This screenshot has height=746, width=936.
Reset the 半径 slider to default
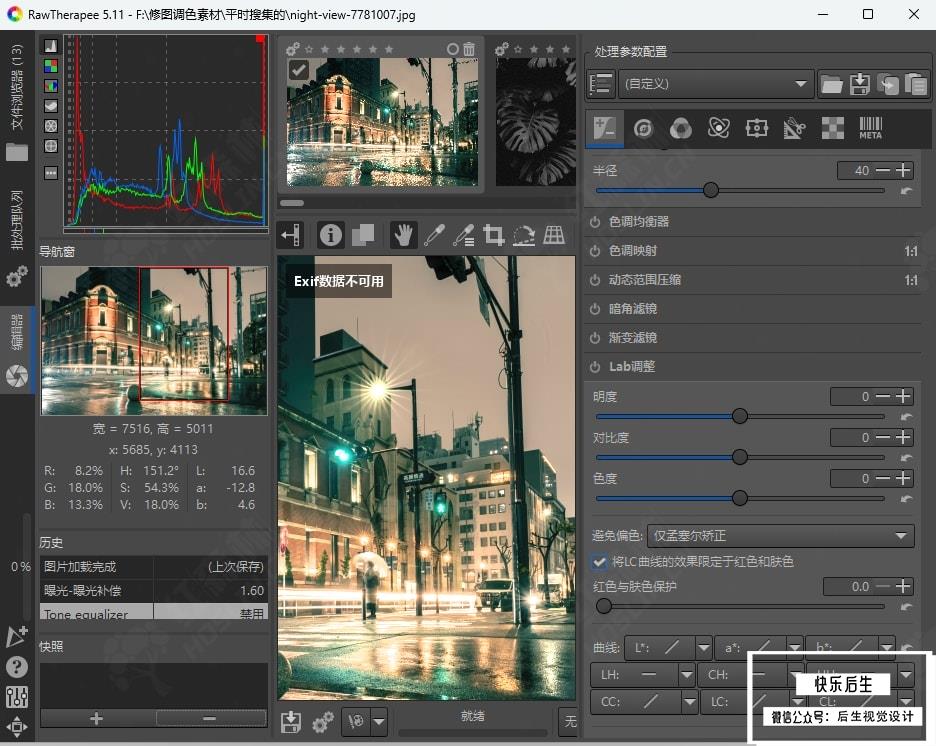(x=906, y=191)
